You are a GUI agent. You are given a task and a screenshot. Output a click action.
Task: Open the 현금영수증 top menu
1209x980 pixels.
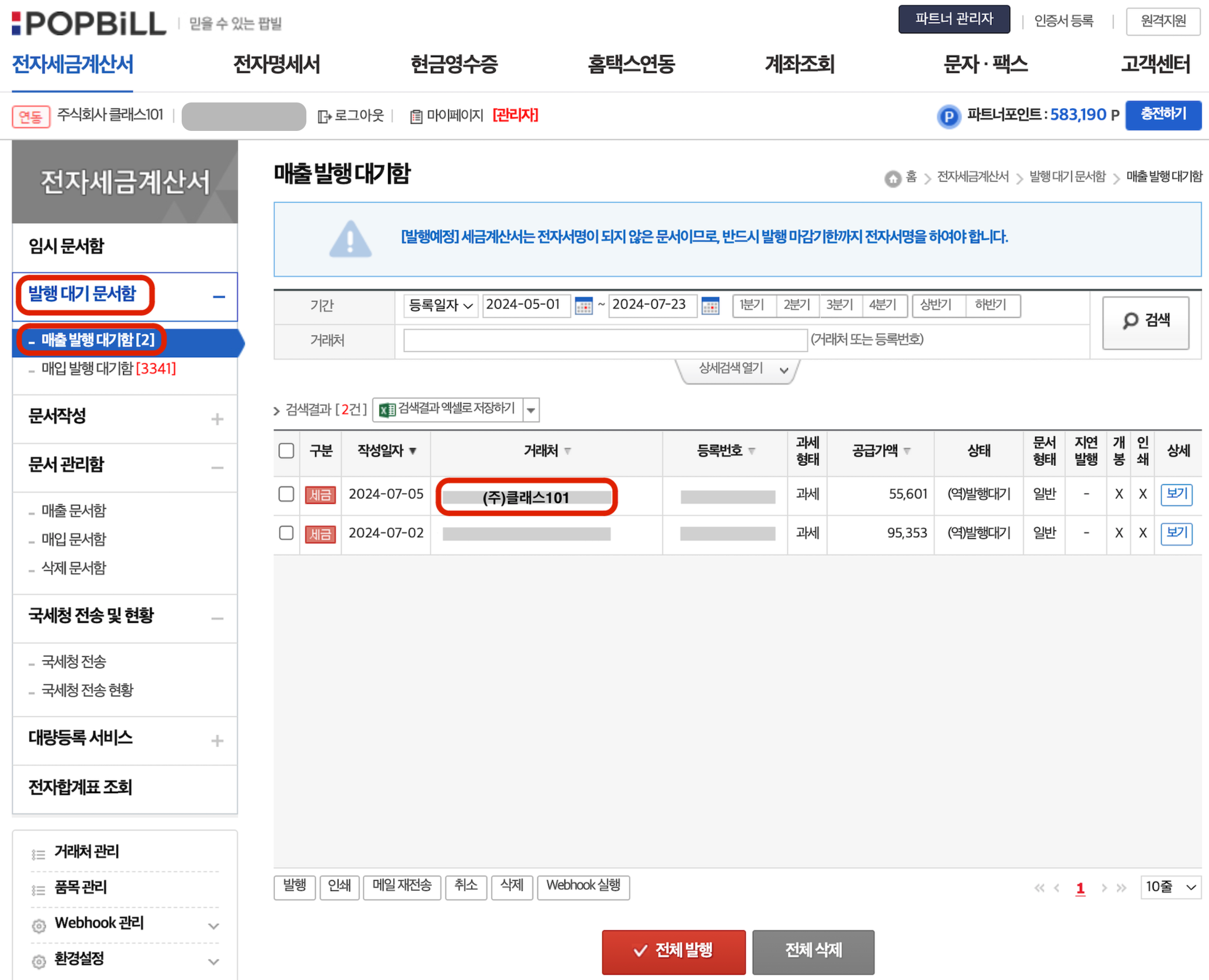click(454, 64)
